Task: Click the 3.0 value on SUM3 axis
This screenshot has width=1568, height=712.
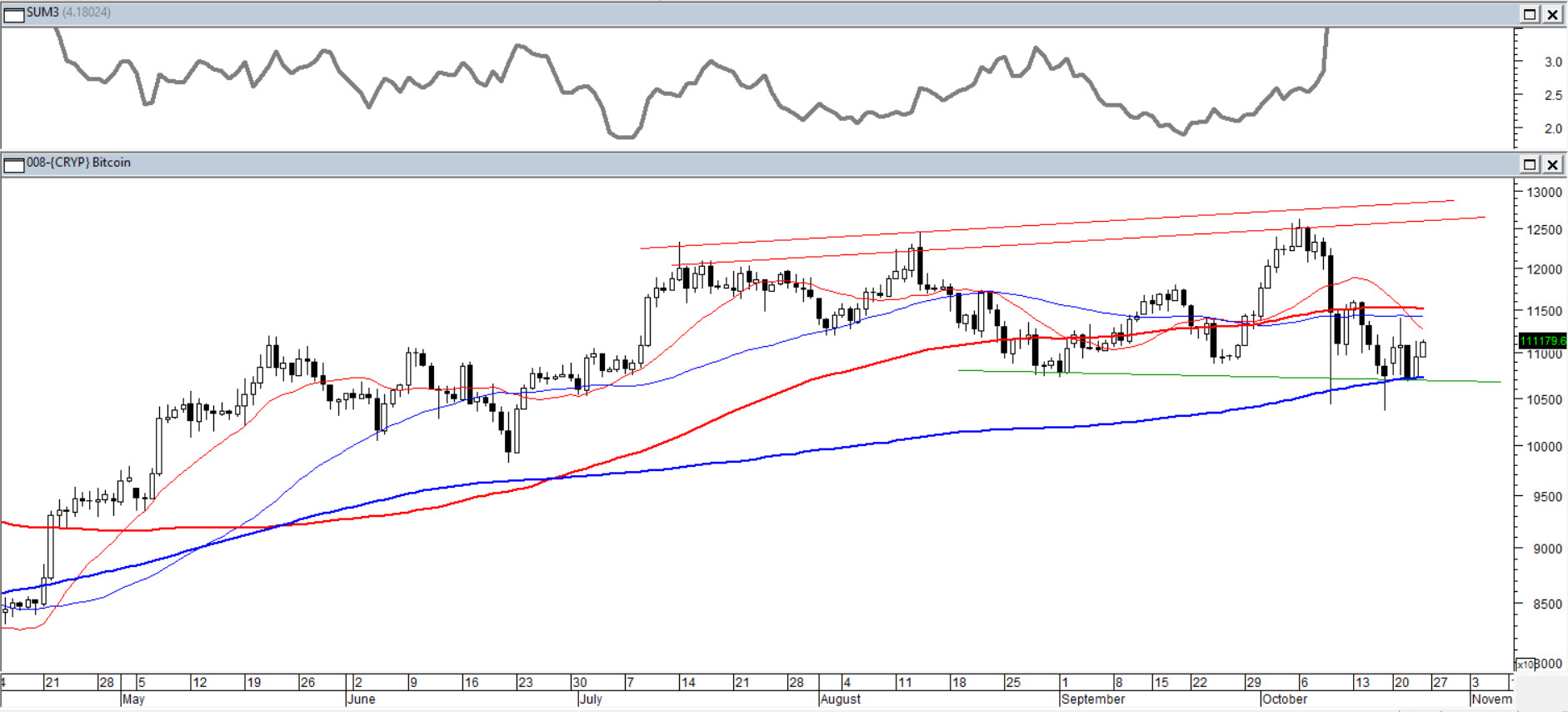Action: [x=1553, y=62]
